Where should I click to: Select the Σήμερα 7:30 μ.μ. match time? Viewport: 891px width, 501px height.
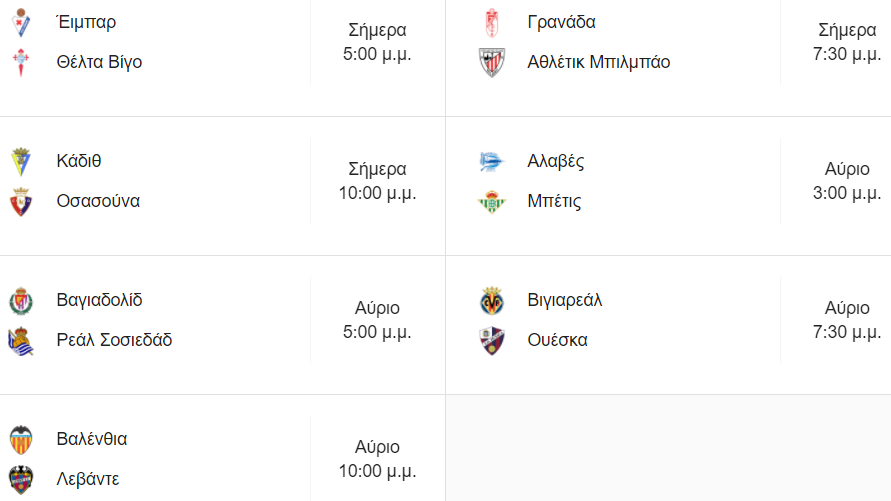point(846,42)
